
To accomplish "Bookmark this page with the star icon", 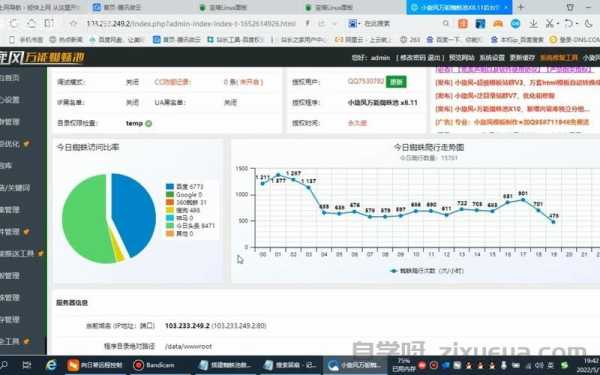I will (73, 24).
